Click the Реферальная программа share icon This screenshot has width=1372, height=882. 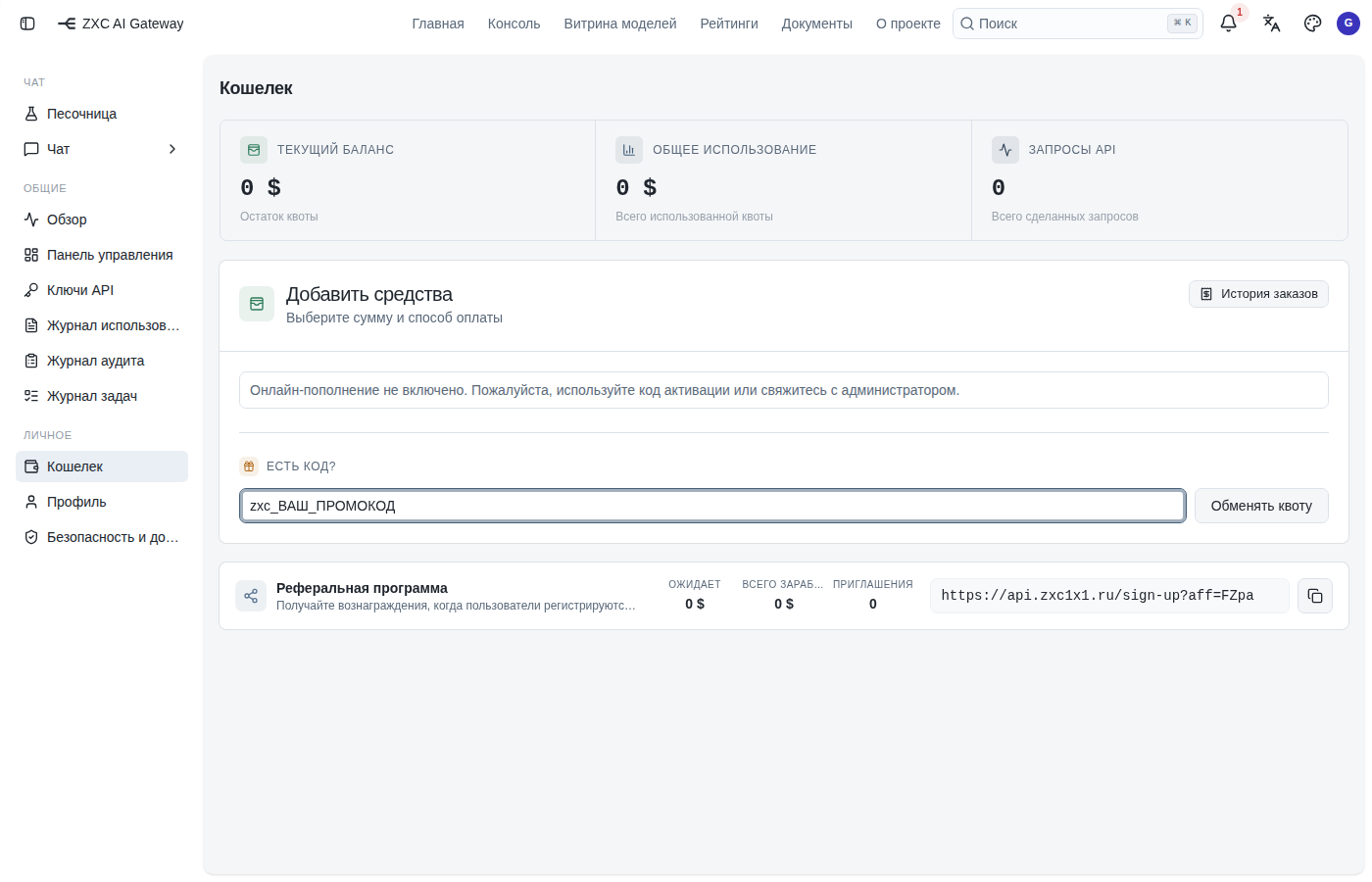point(251,596)
